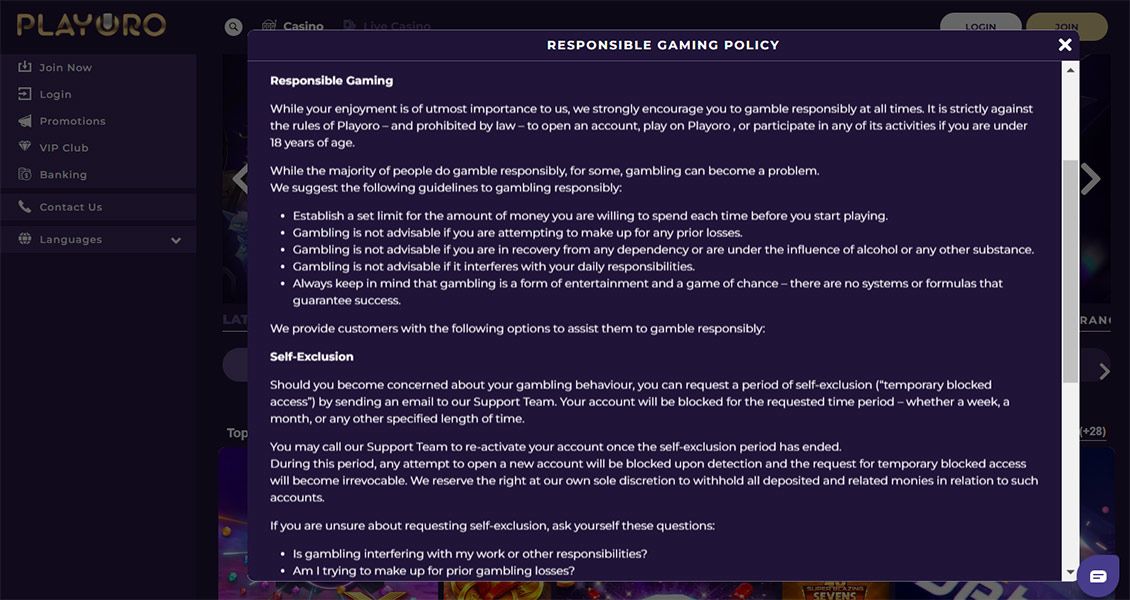Click the Contact Us phone icon
The width and height of the screenshot is (1130, 600).
pyautogui.click(x=25, y=207)
